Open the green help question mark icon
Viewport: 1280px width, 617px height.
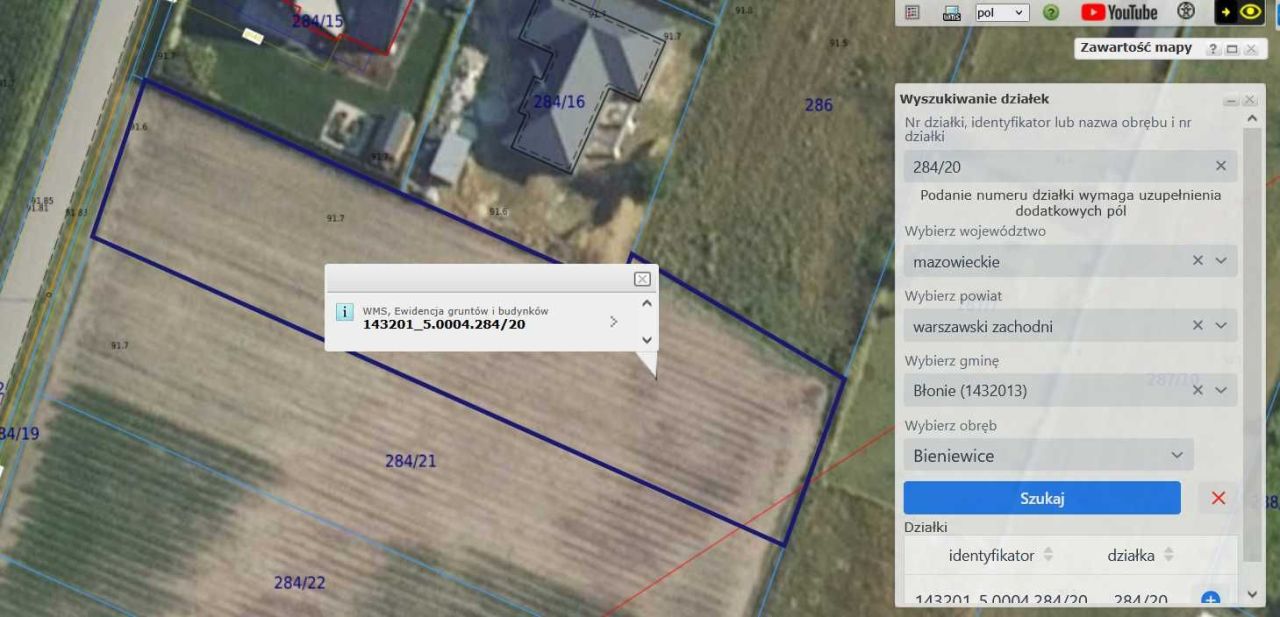tap(1051, 13)
